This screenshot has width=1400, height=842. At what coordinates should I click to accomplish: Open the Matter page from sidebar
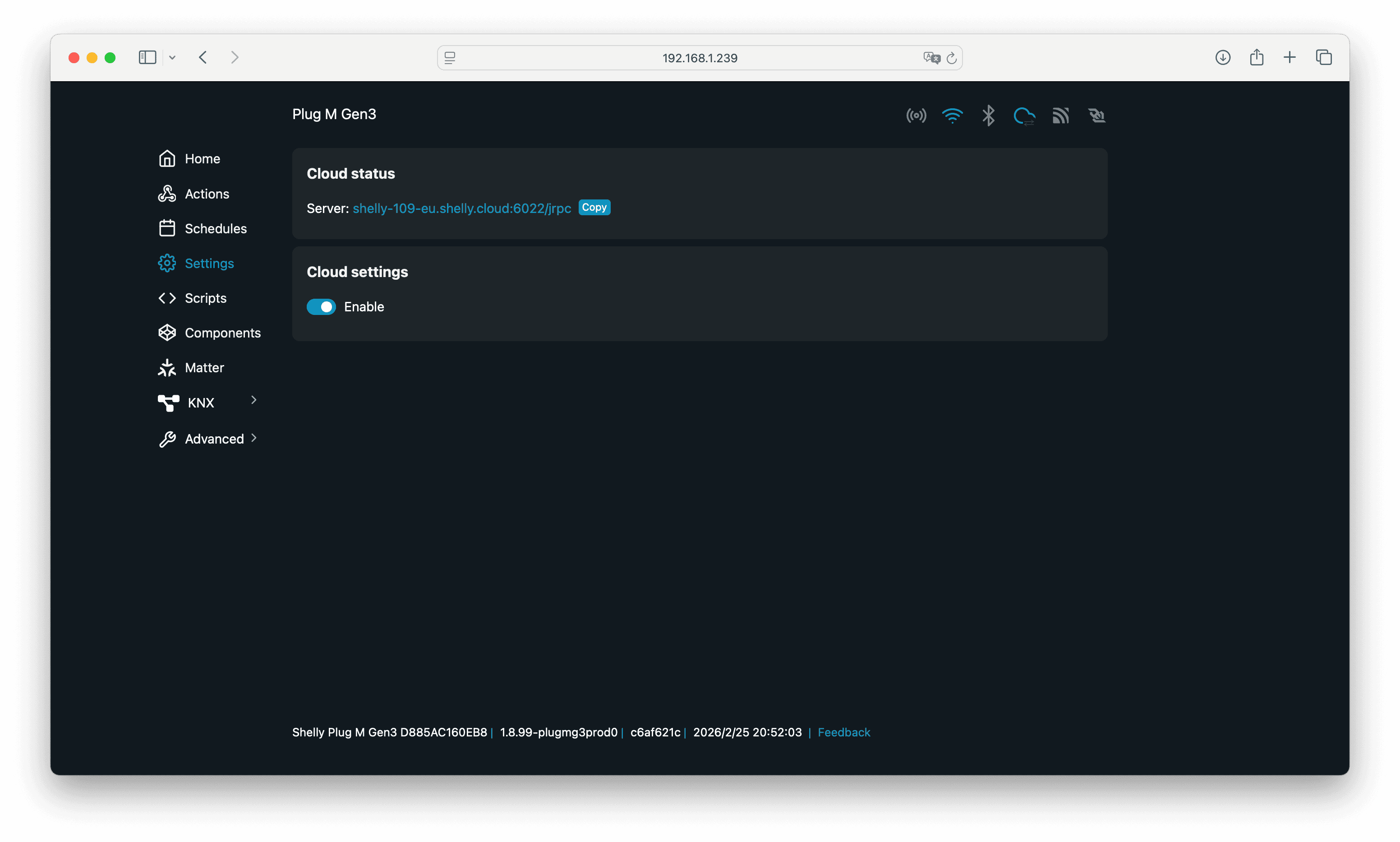pyautogui.click(x=204, y=368)
